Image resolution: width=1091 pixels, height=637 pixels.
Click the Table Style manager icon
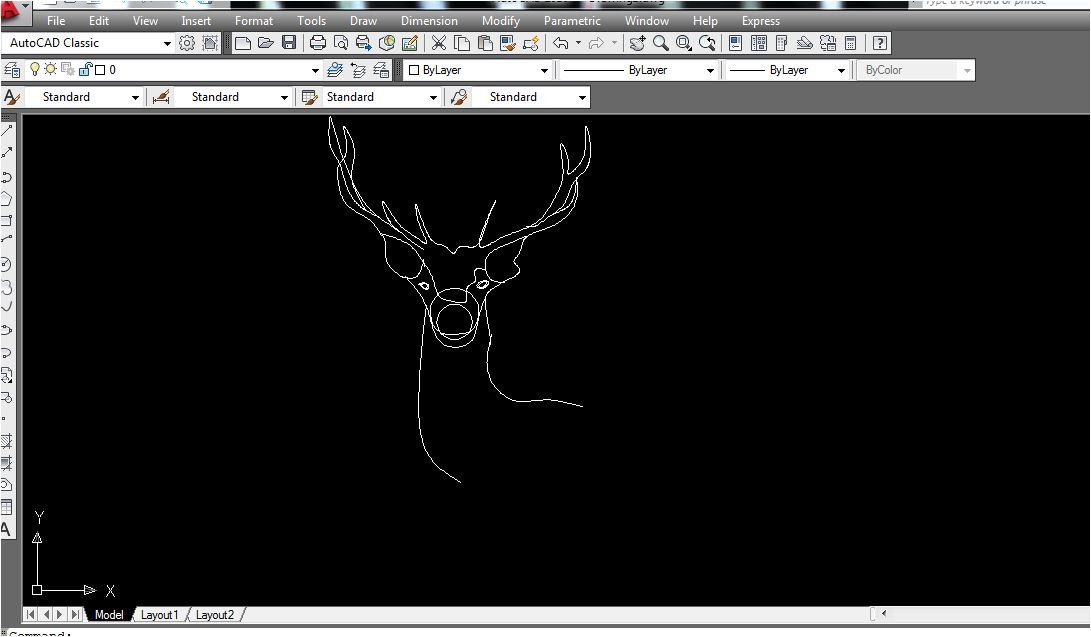(x=310, y=97)
